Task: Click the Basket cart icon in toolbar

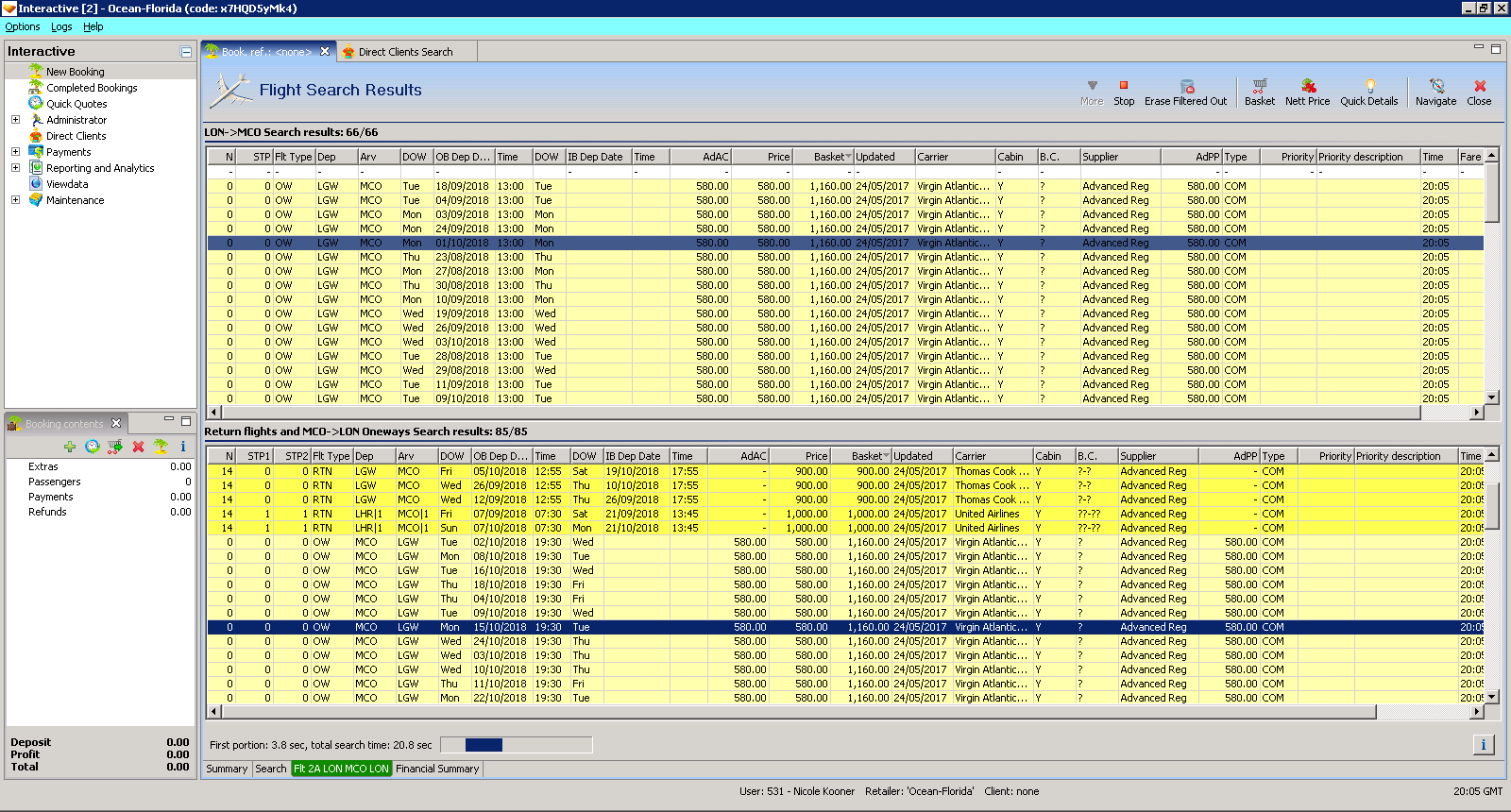Action: 1259,86
